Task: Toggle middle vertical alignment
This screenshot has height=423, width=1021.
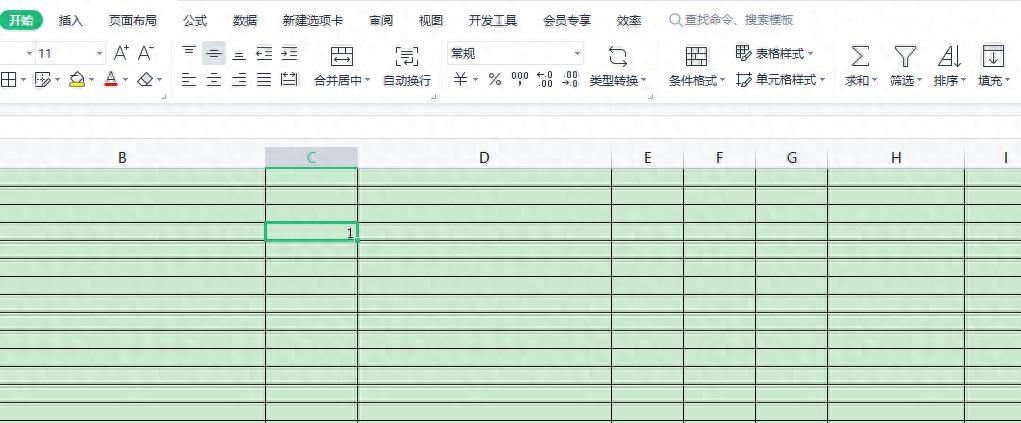Action: [214, 53]
